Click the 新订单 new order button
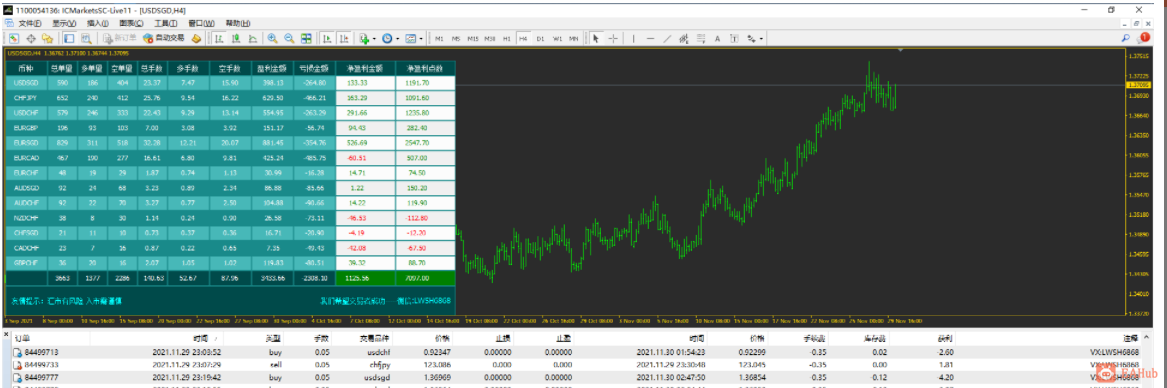Screen dimensions: 1167x388 pos(120,38)
